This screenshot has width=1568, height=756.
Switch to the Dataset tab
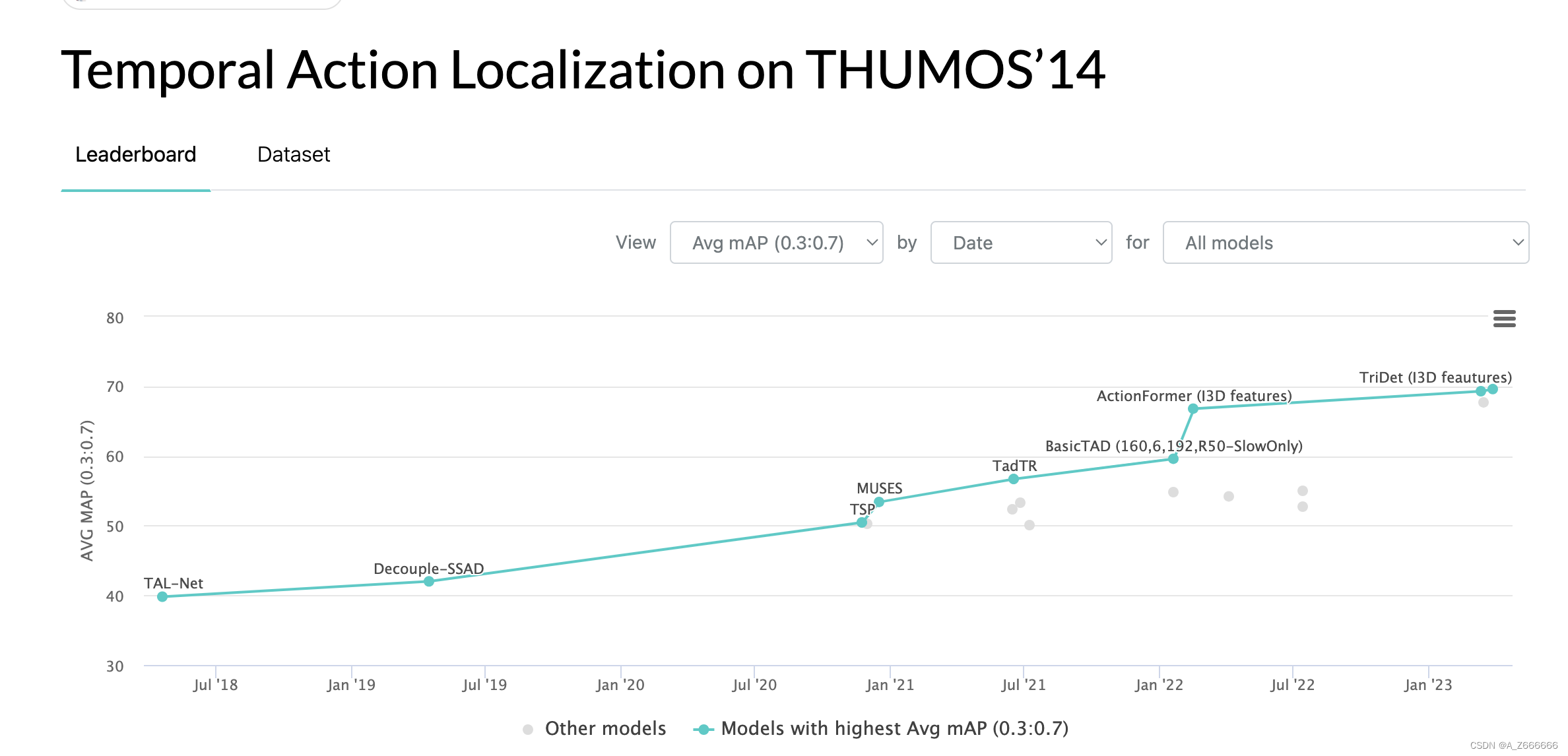(294, 154)
